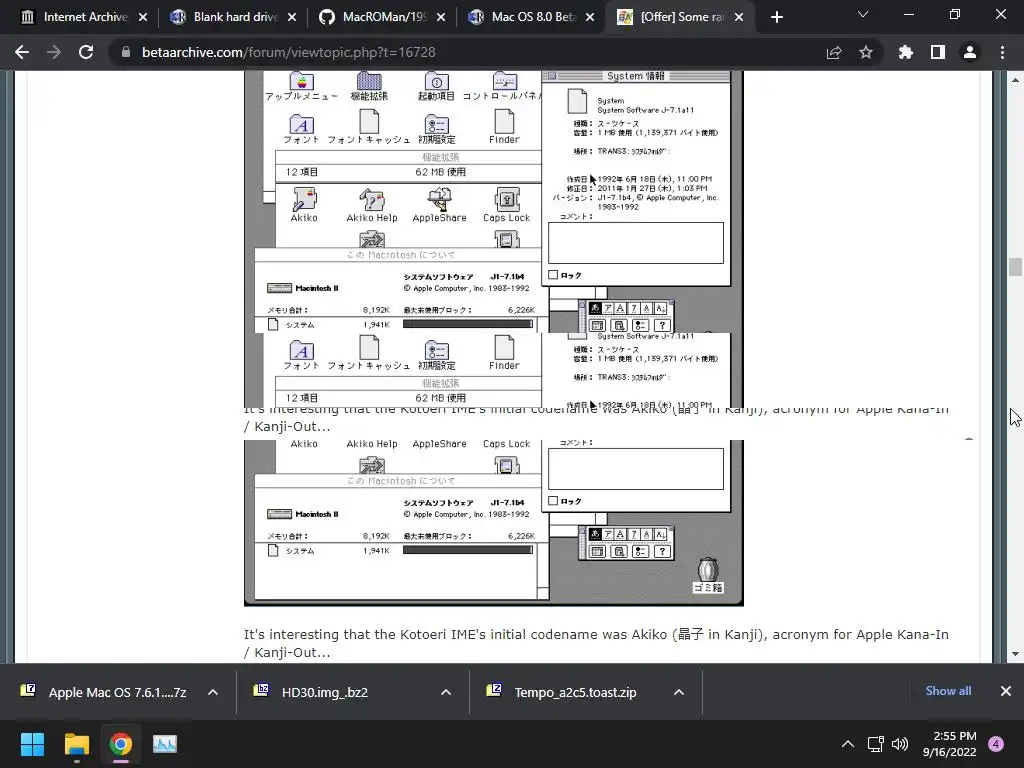Expand options for Apple Mac OS 7.6.1 download
1024x768 pixels.
pyautogui.click(x=213, y=692)
